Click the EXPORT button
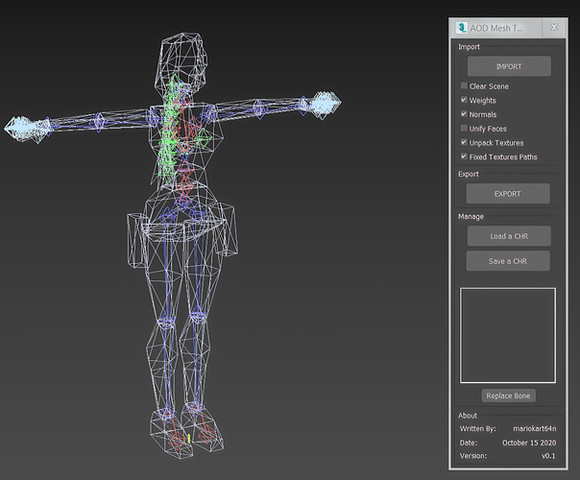 (508, 194)
